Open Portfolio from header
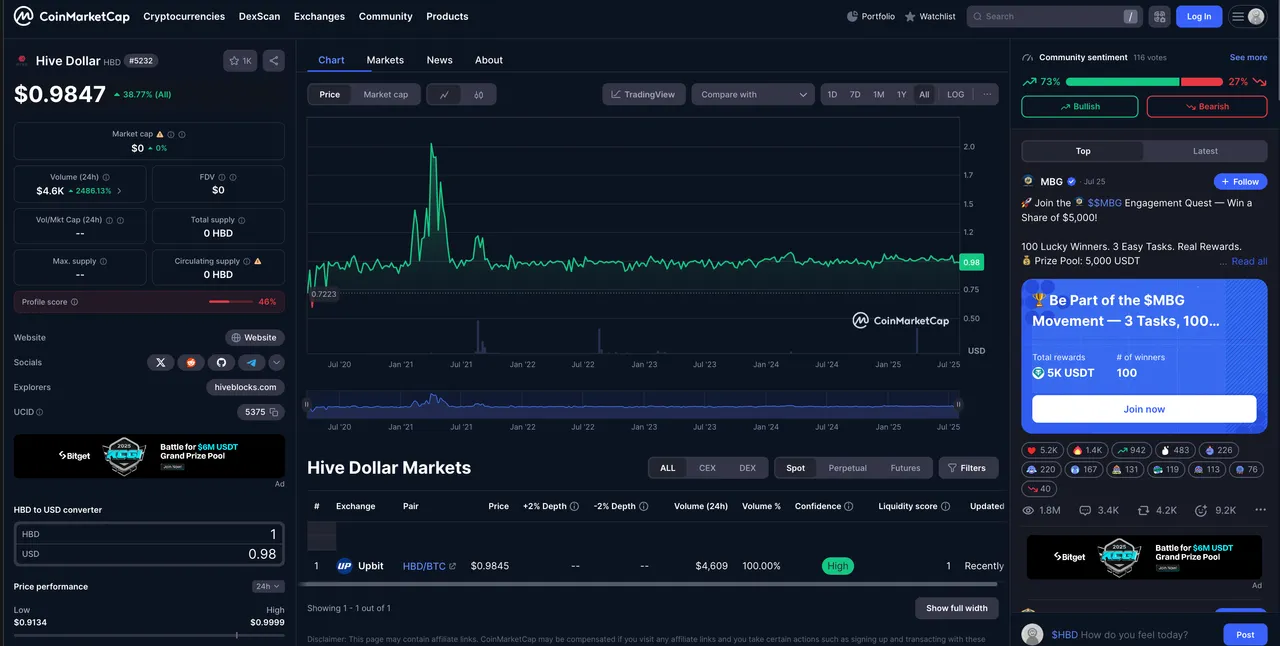1280x646 pixels. 871,16
